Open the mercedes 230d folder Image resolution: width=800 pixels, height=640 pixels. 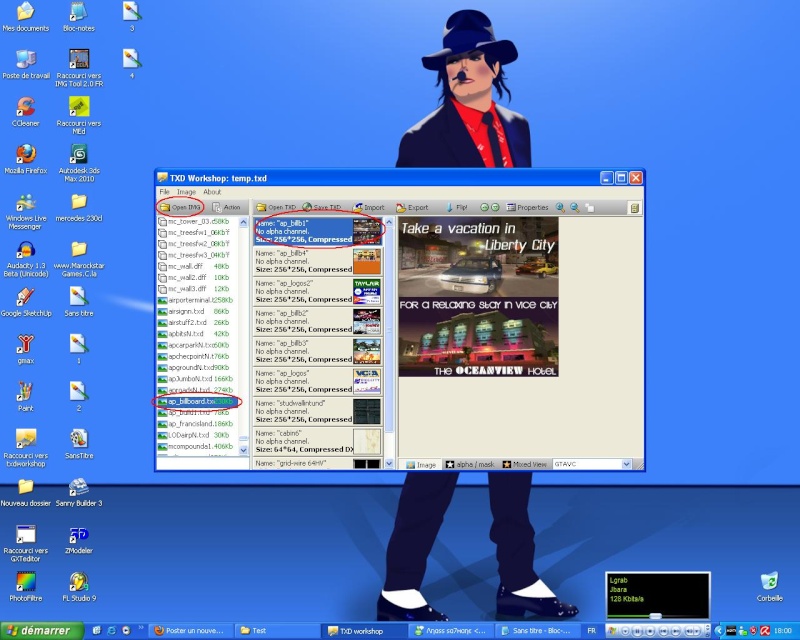(79, 207)
